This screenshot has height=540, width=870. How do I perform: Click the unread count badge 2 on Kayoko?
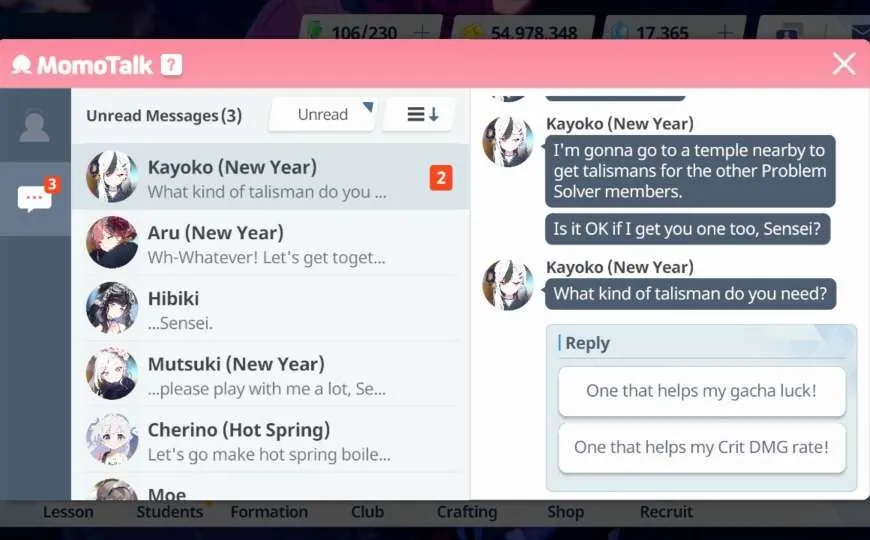[x=441, y=178]
